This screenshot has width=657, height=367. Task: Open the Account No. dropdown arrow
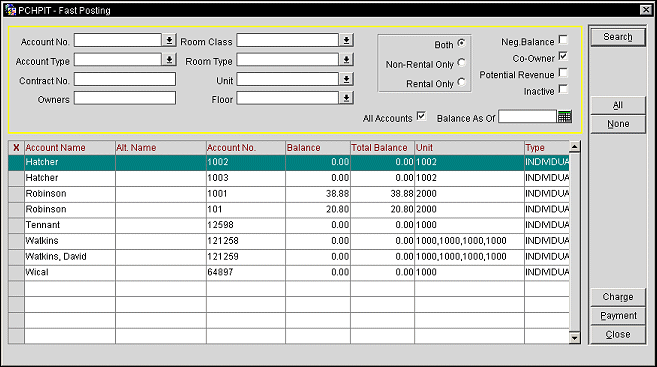[x=169, y=40]
